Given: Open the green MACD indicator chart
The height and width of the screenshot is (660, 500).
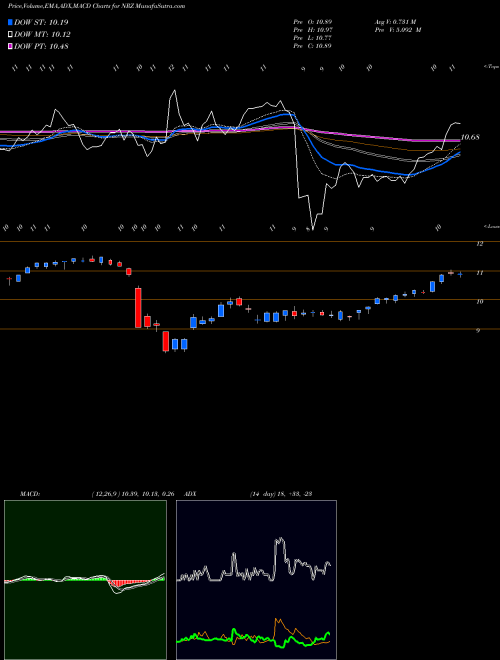Looking at the screenshot, I should (x=85, y=580).
